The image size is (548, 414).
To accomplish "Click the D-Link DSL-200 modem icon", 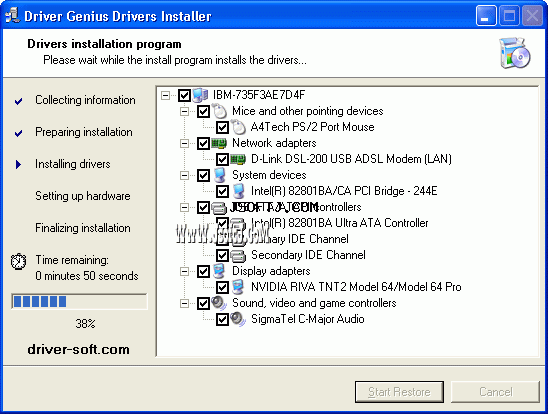I will (x=238, y=159).
